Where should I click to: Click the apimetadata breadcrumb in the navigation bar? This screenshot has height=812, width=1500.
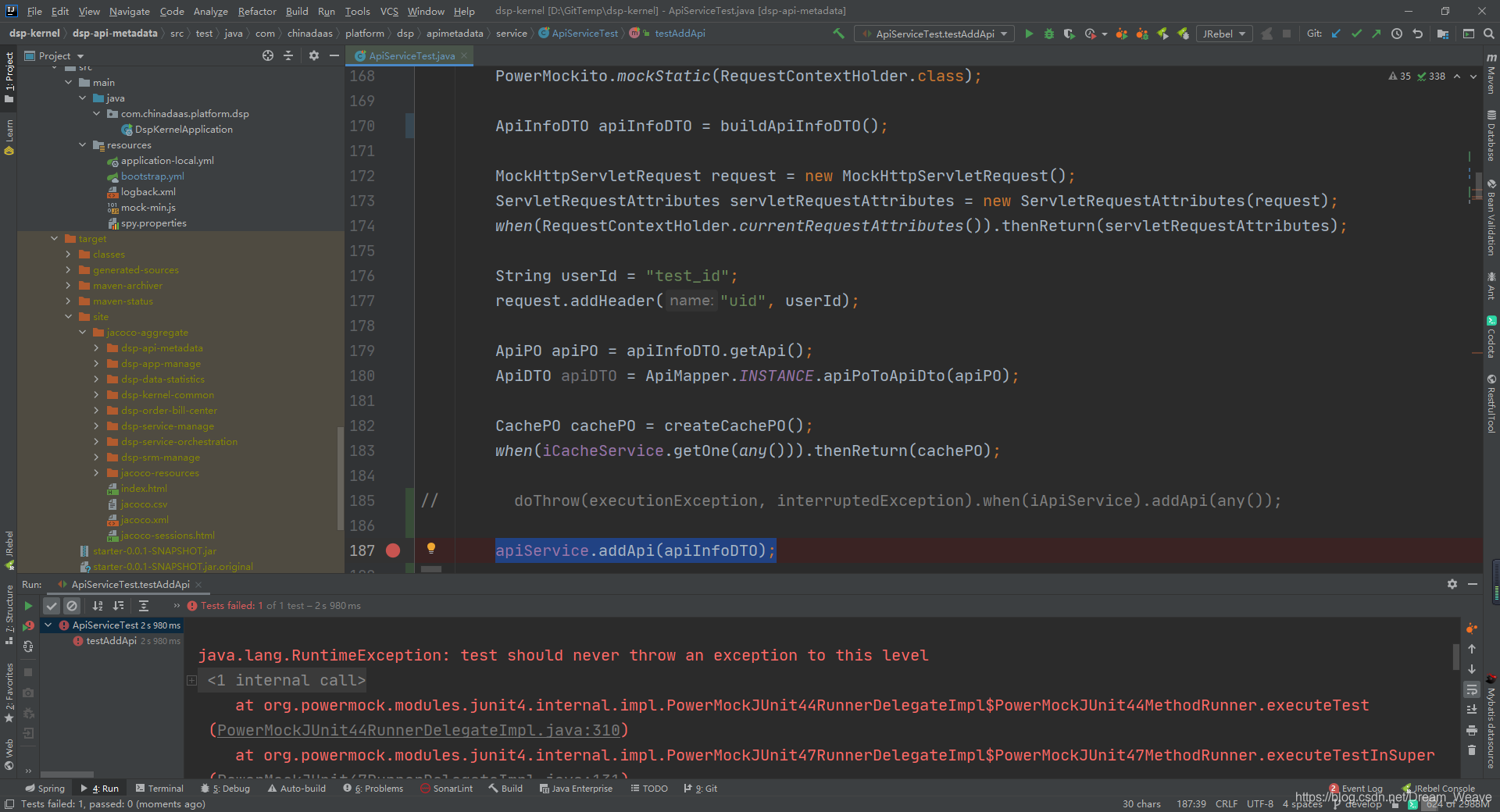(454, 33)
